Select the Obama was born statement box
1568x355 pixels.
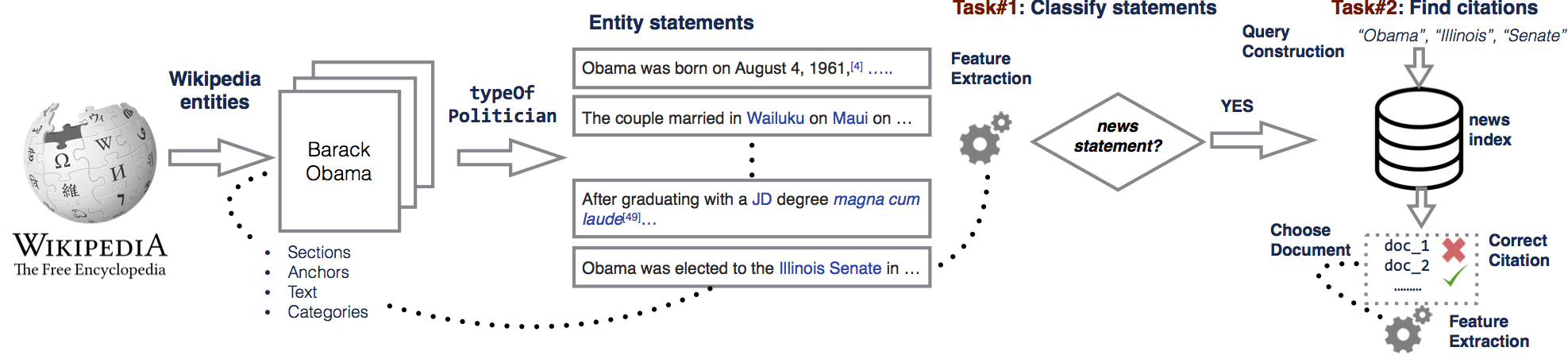[752, 68]
